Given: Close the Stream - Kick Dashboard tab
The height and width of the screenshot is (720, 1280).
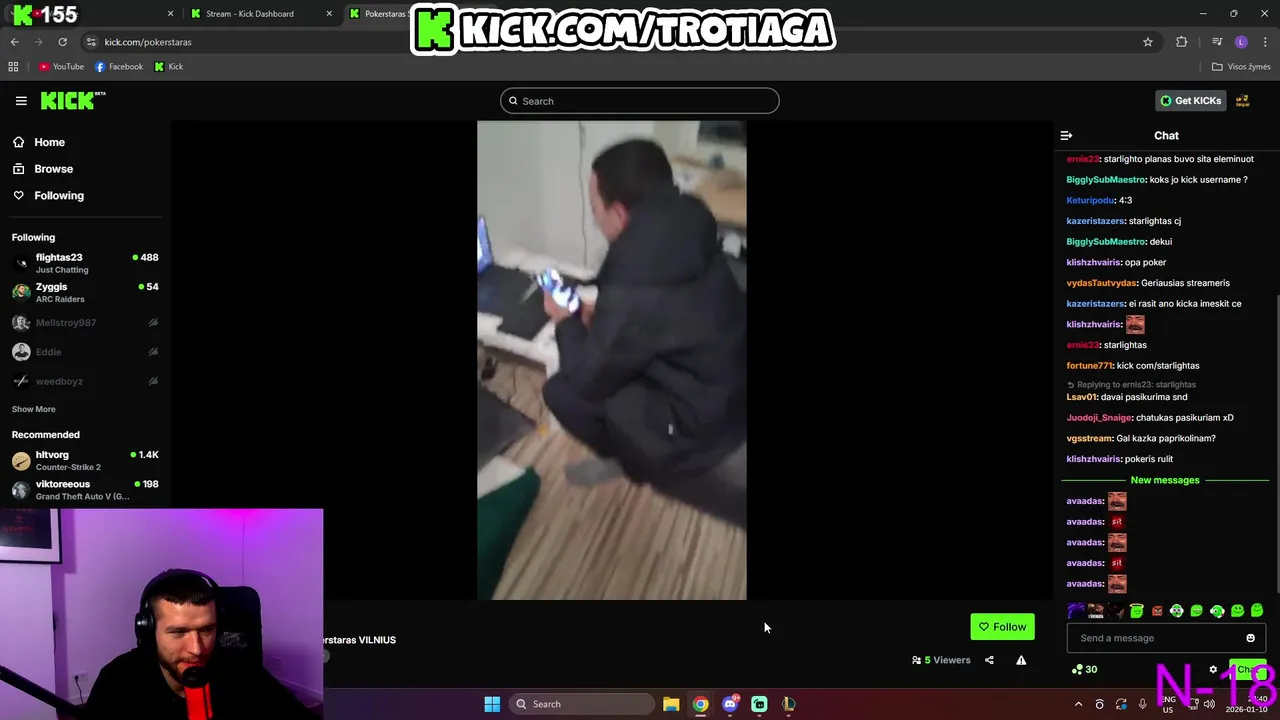Looking at the screenshot, I should [329, 14].
